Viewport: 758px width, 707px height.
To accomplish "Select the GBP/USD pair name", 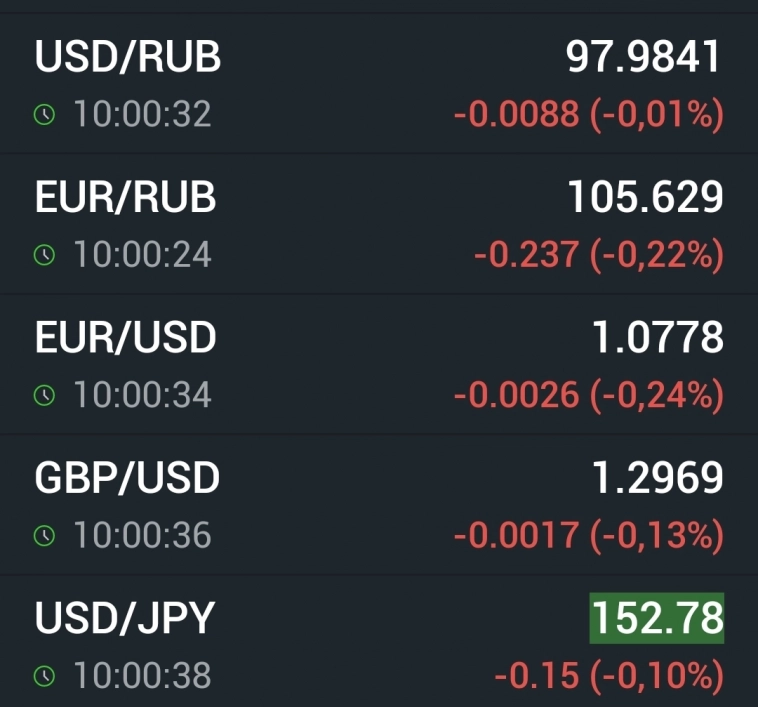I will (127, 479).
